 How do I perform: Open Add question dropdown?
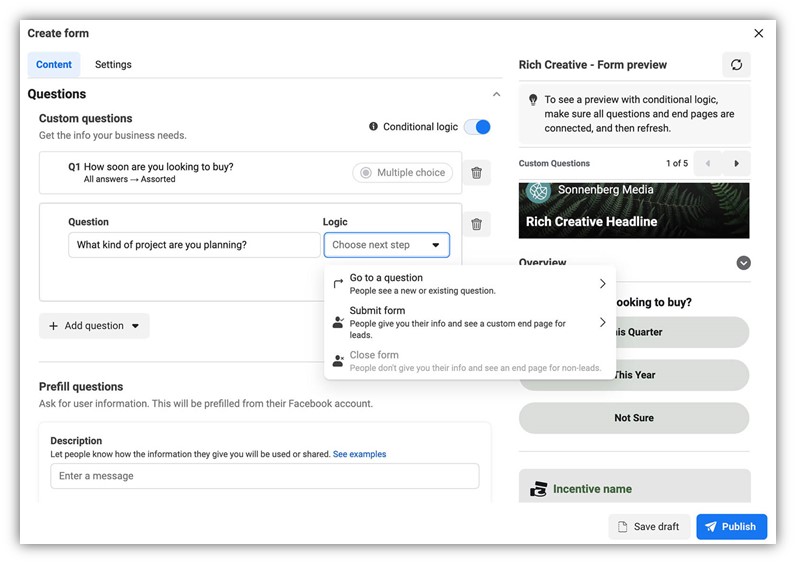[94, 326]
